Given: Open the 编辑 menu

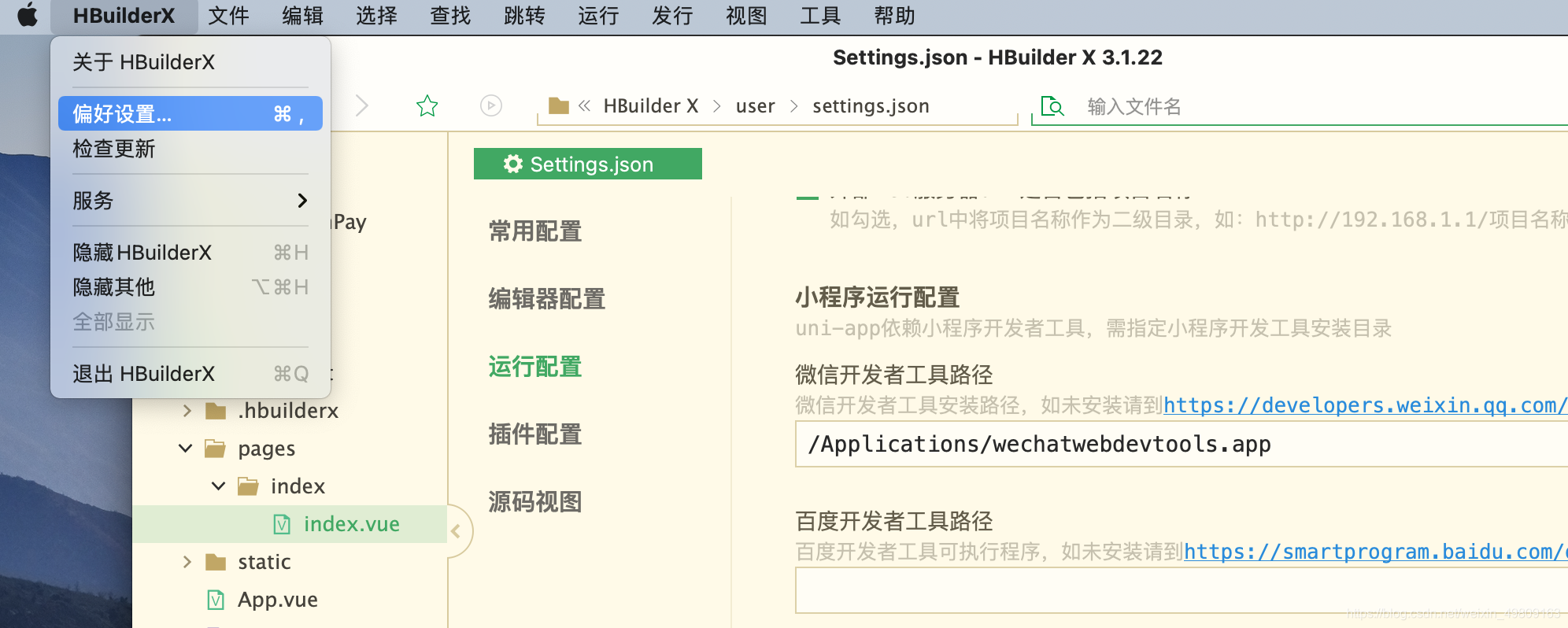Looking at the screenshot, I should tap(302, 16).
